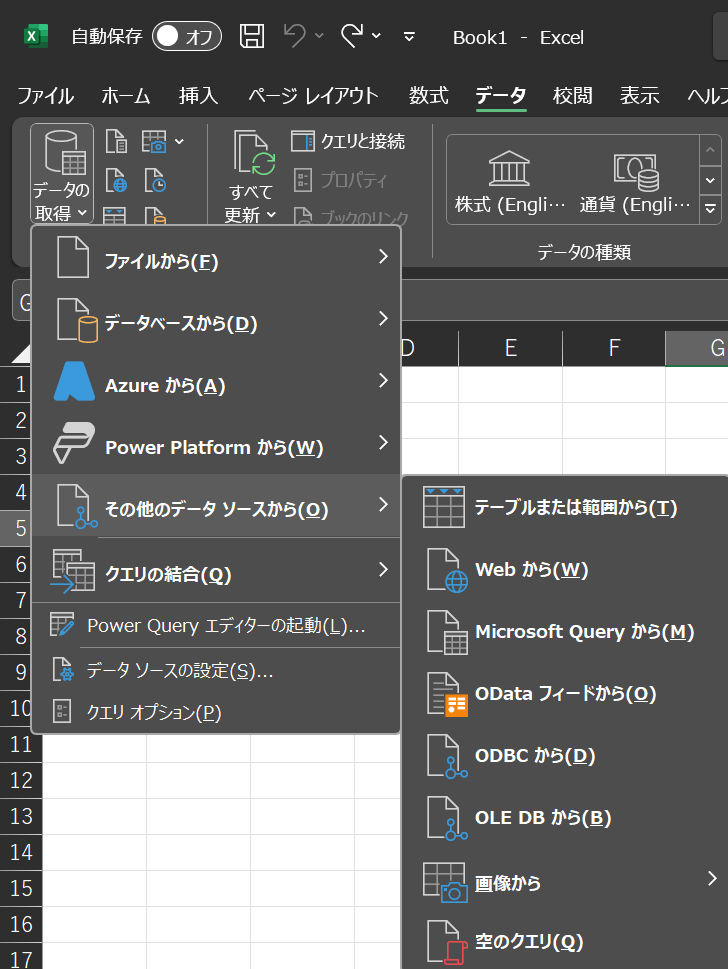Open クエリ オプション(P)
Viewport: 728px width, 969px height.
(x=216, y=712)
